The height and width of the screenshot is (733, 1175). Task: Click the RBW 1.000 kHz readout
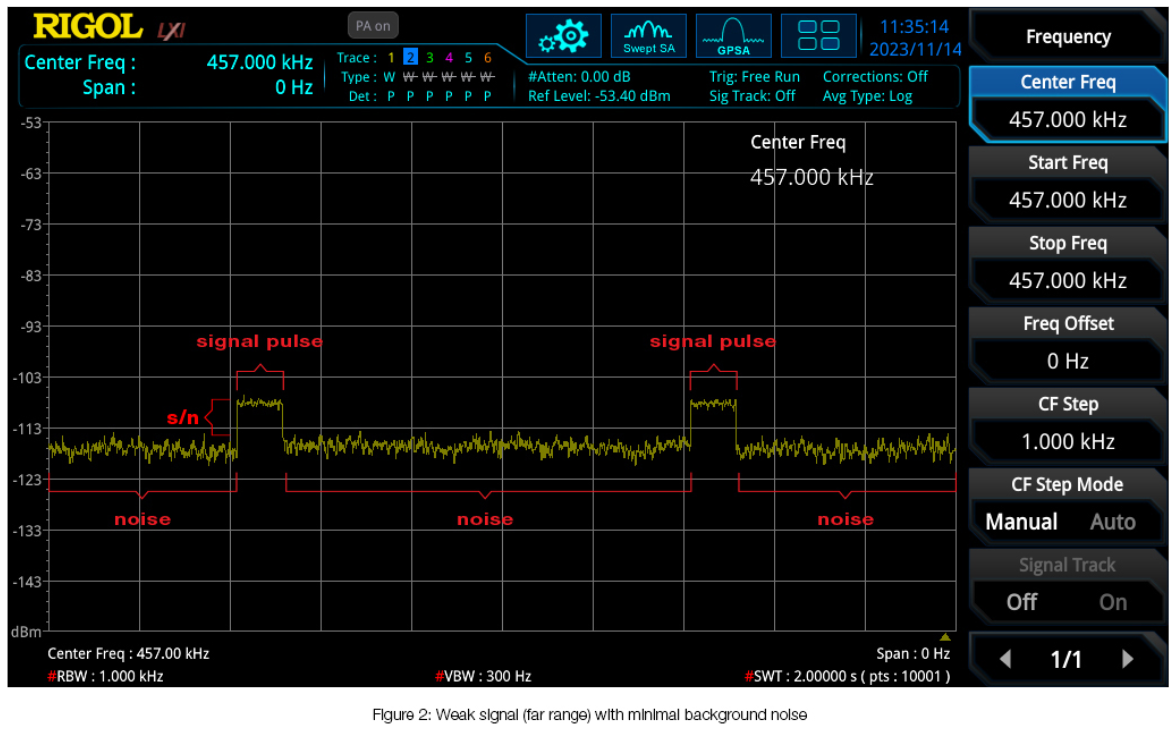click(x=106, y=676)
